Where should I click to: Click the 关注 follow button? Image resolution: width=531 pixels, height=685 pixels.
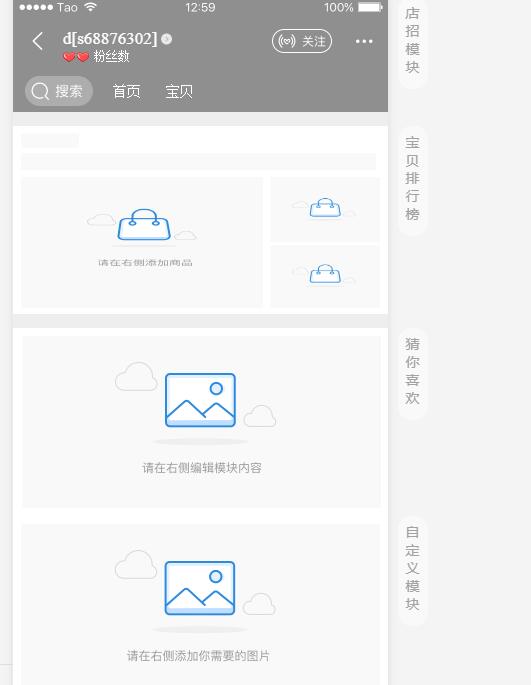click(x=302, y=41)
